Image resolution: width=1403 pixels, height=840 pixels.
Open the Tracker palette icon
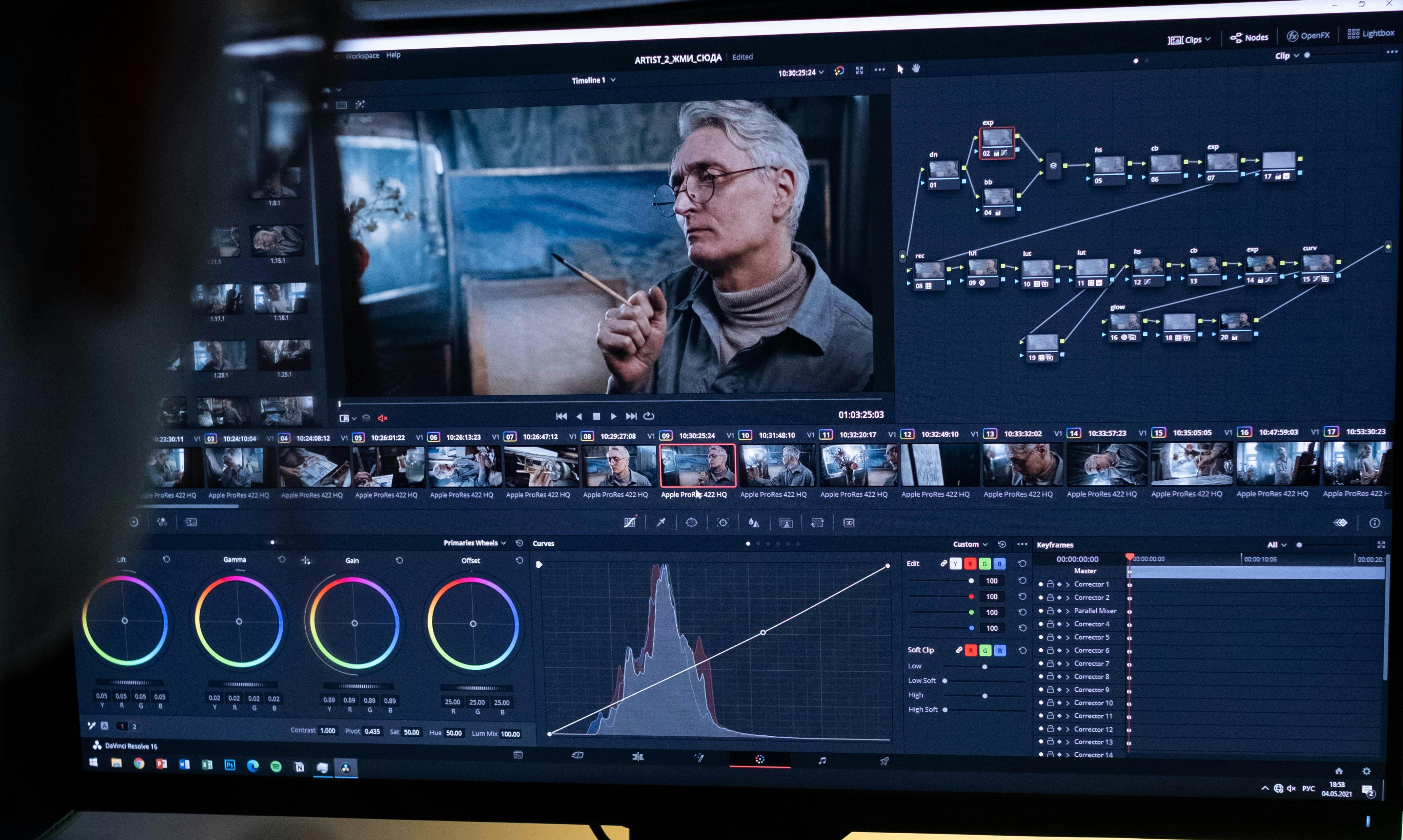(723, 522)
